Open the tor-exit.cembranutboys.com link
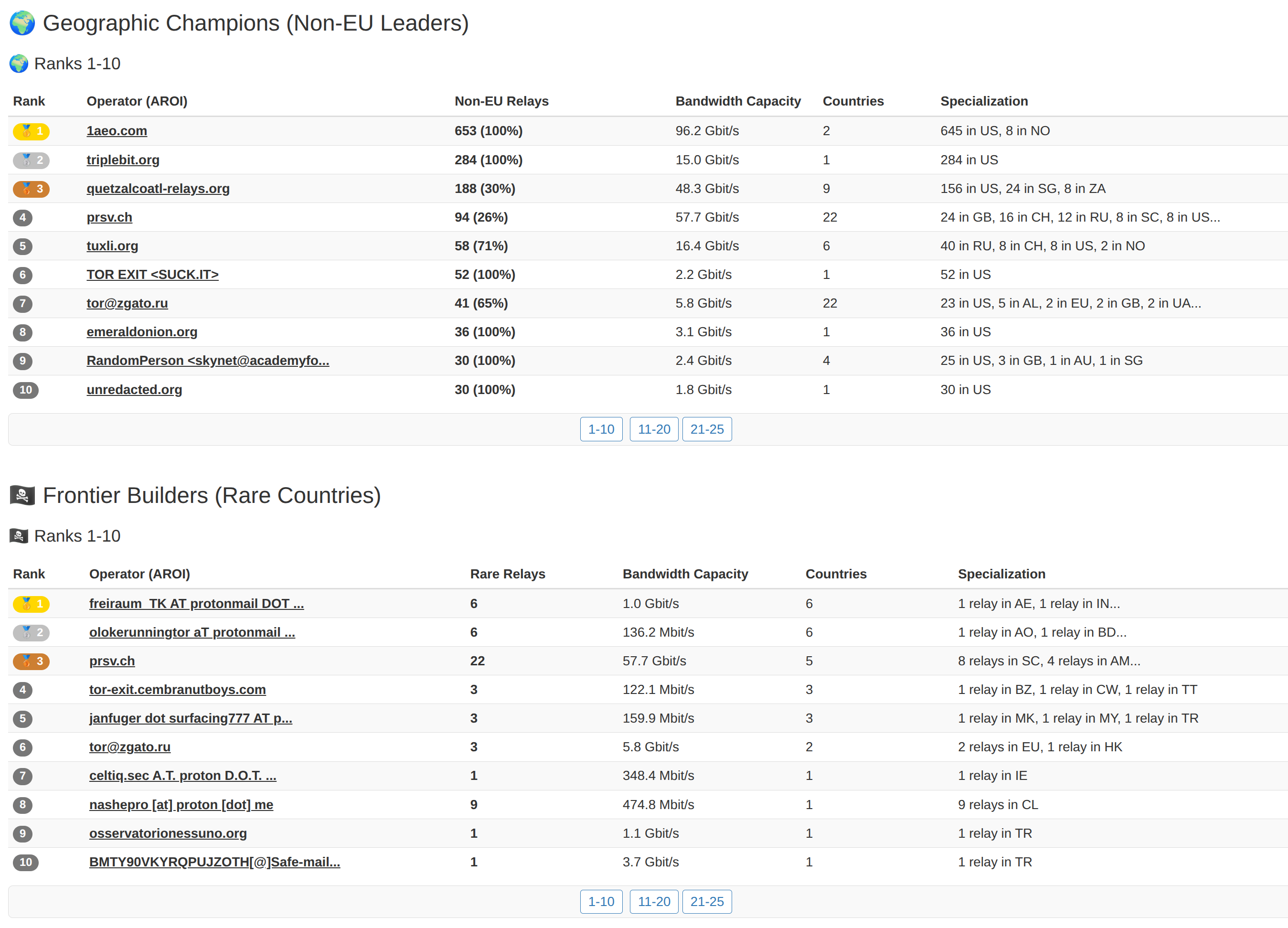The width and height of the screenshot is (1288, 928). pyautogui.click(x=177, y=690)
